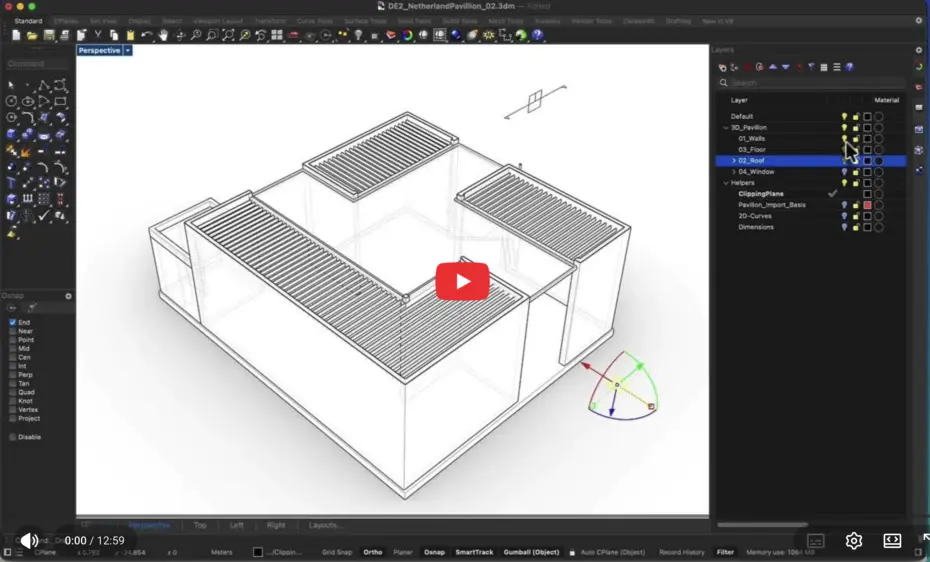Click the Copy icon in toolbar

(x=114, y=36)
